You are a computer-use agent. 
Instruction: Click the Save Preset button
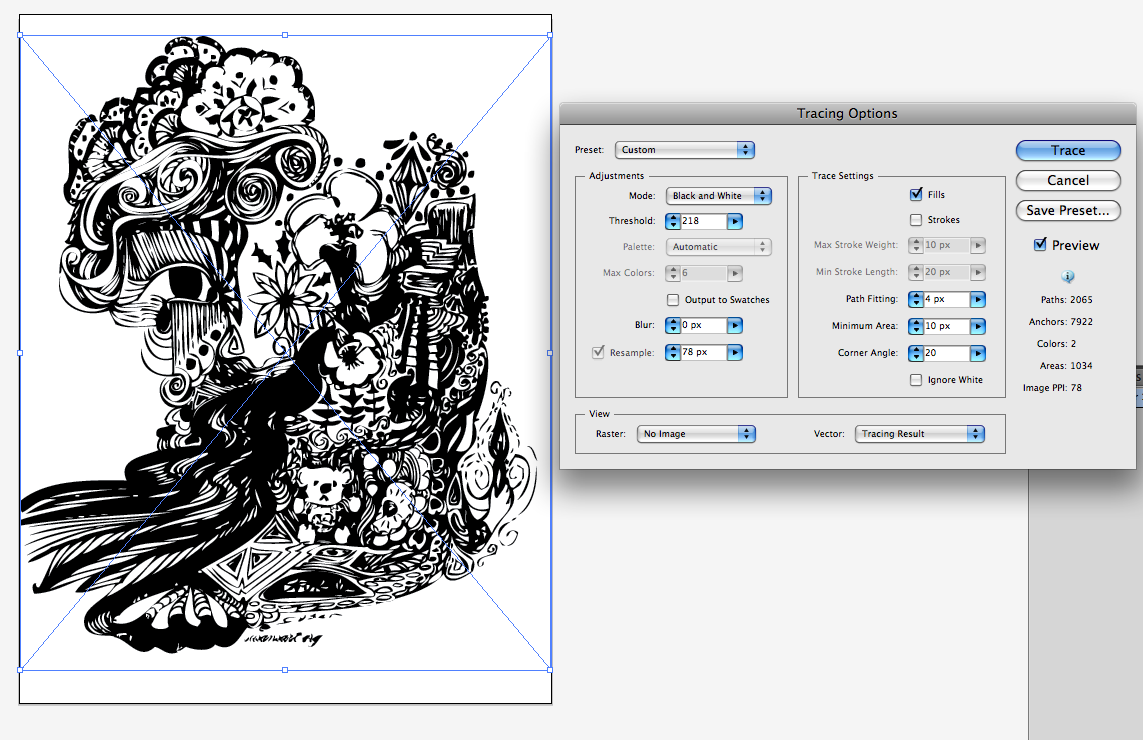1068,210
